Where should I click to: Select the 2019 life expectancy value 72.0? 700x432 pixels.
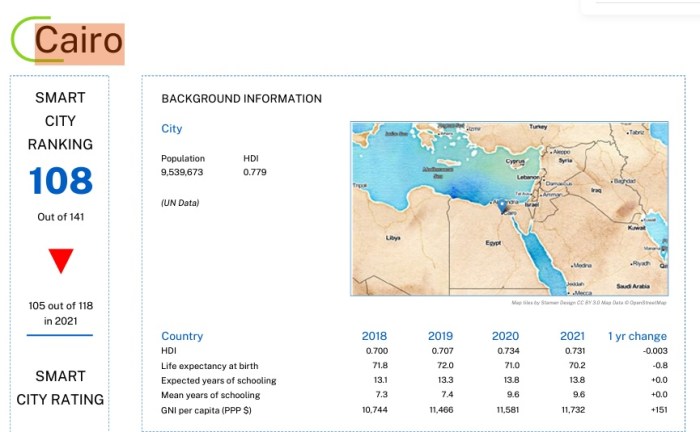pyautogui.click(x=445, y=365)
